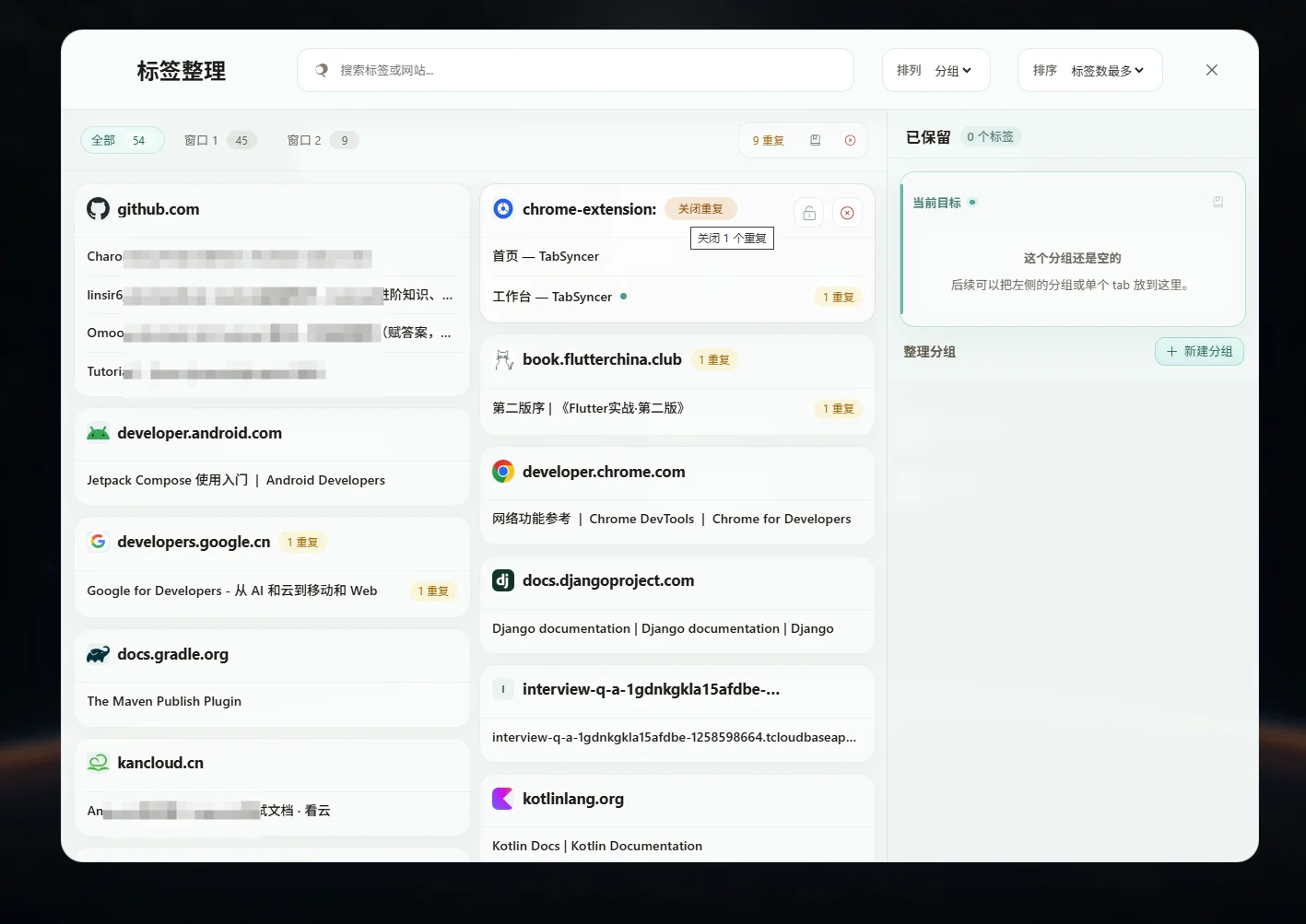Viewport: 1306px width, 924px height.
Task: Select the 当前目标 group title
Action: point(936,203)
